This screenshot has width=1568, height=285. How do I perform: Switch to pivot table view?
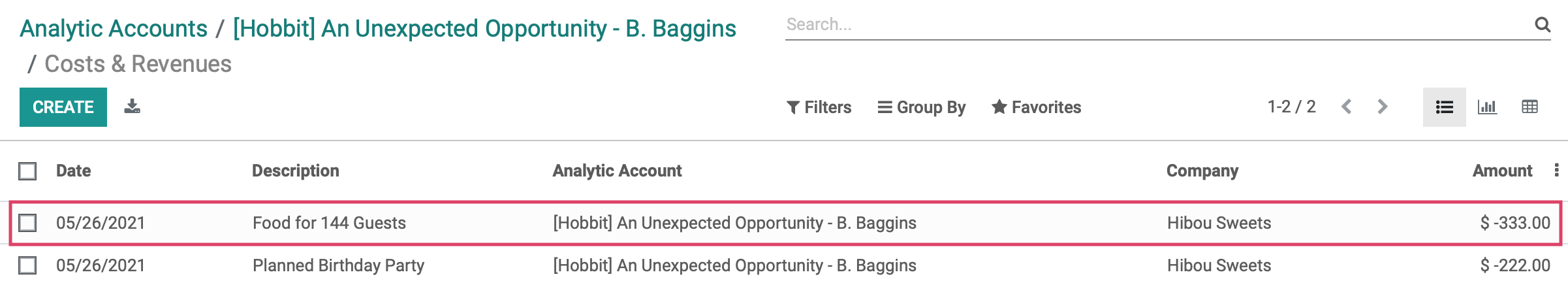1529,107
